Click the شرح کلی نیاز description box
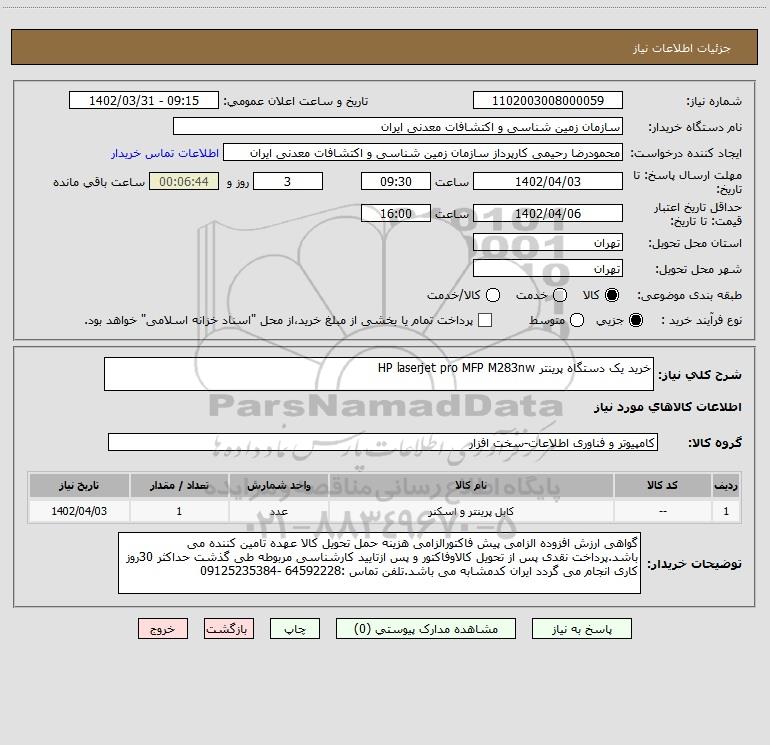This screenshot has width=770, height=745. pos(379,374)
